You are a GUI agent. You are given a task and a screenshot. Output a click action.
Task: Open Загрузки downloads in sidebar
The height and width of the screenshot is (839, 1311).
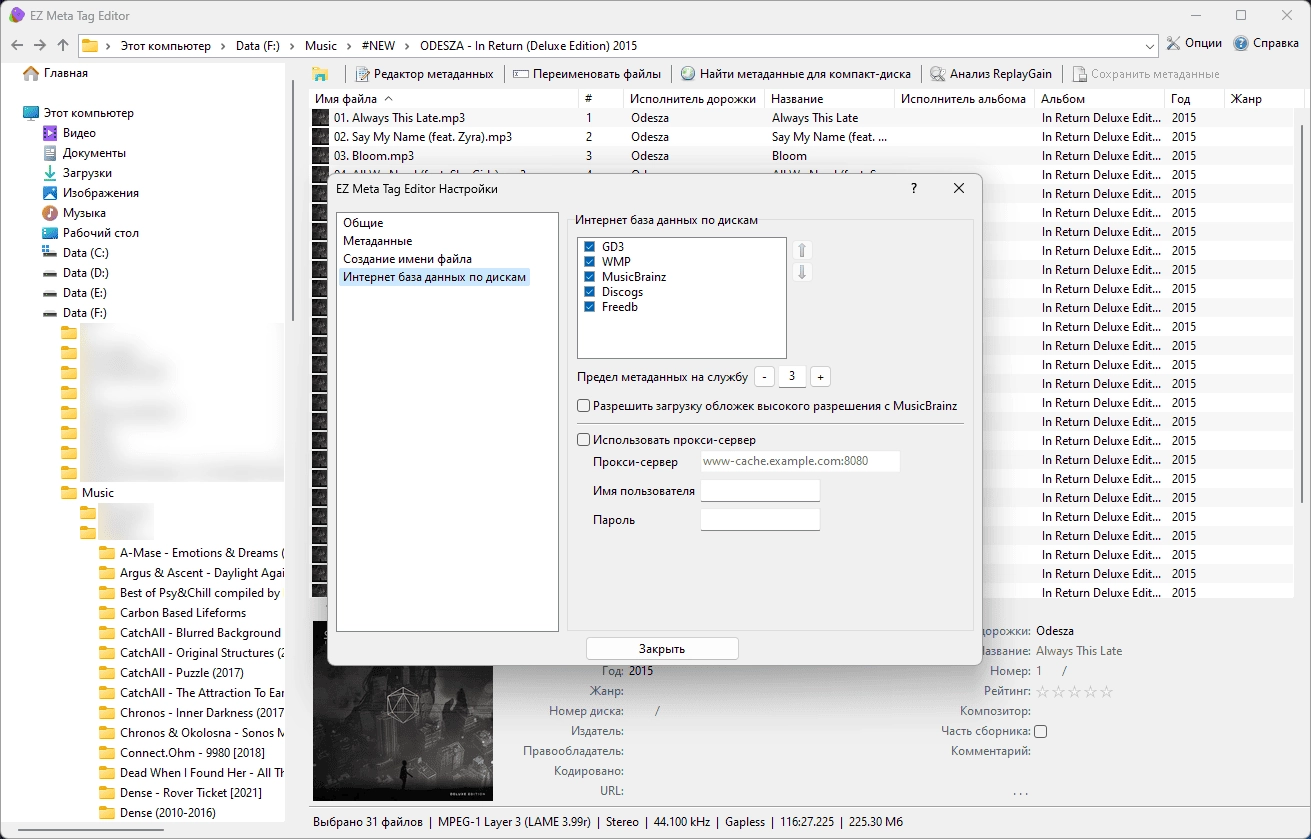click(x=86, y=173)
